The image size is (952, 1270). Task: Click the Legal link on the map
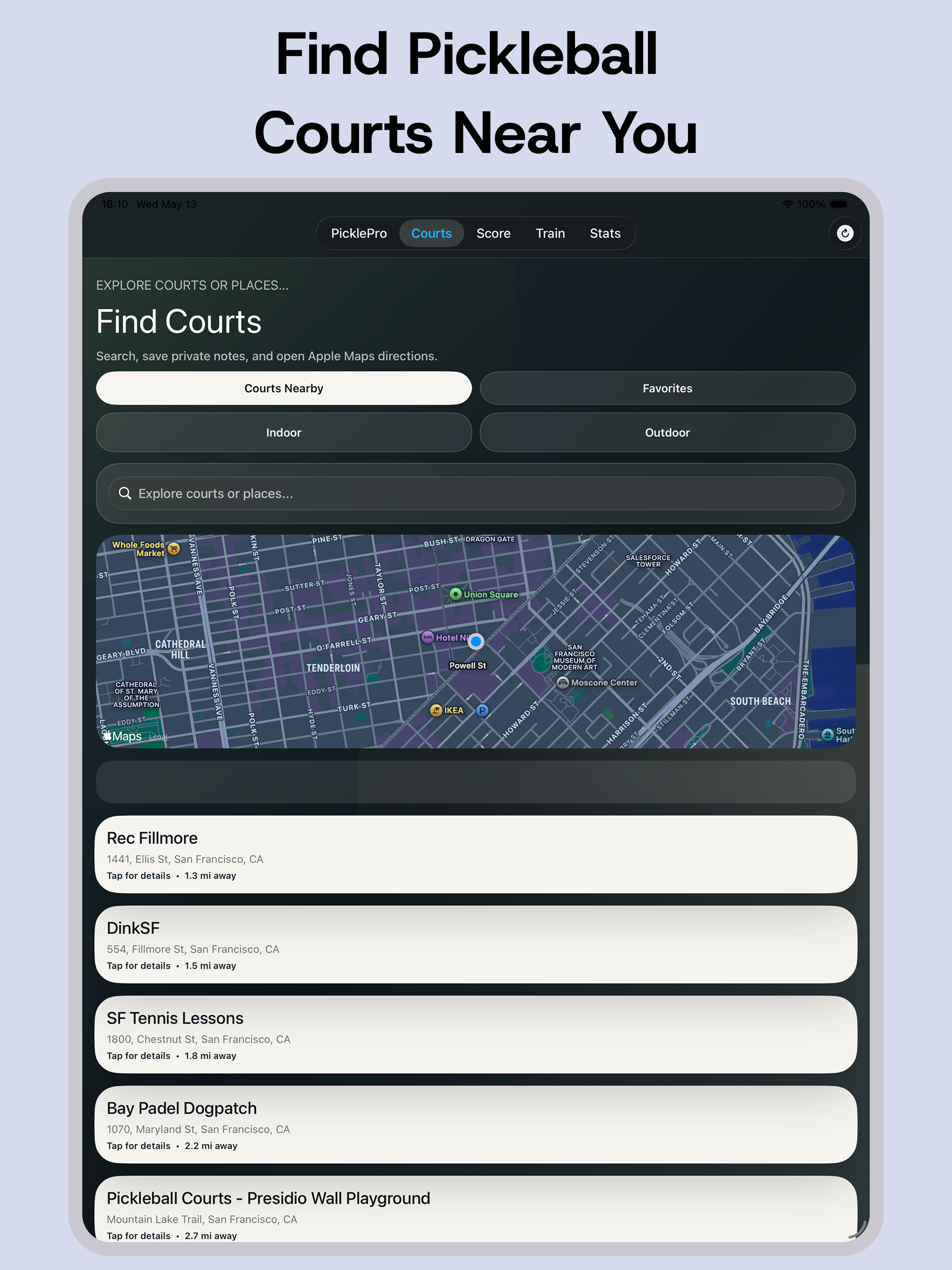pos(159,737)
